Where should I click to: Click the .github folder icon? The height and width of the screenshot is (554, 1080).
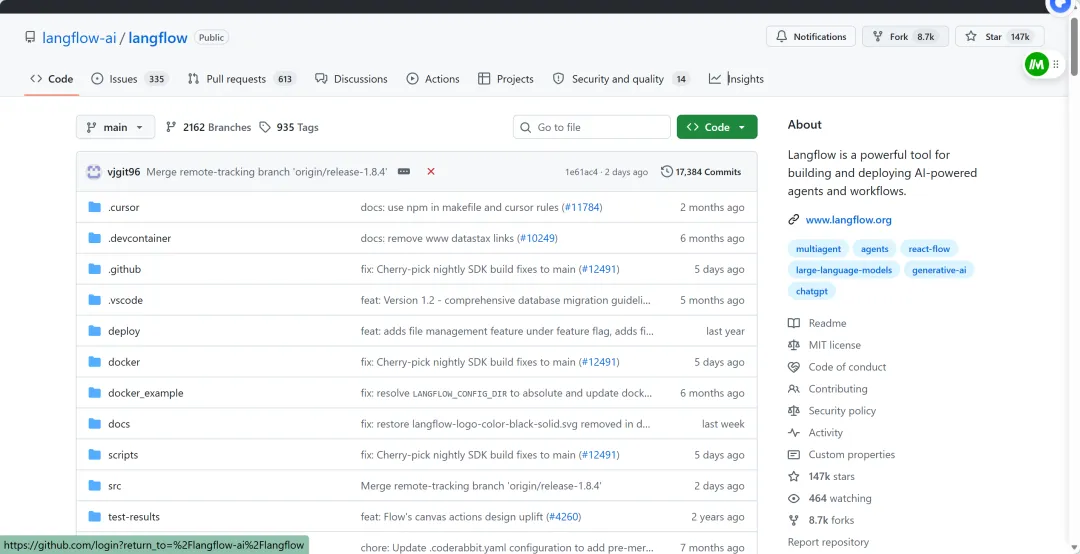(x=94, y=269)
